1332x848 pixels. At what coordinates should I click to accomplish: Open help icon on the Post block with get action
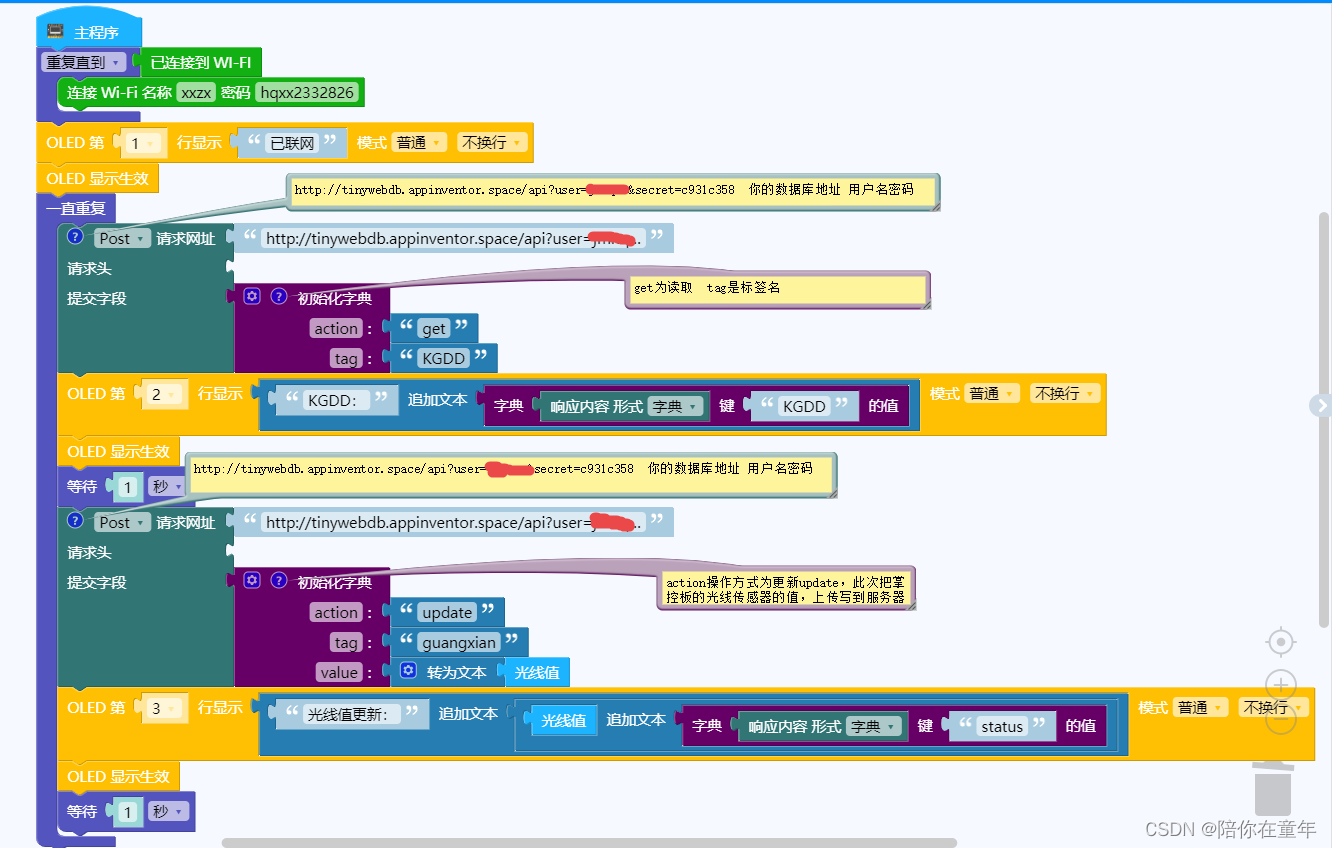[75, 237]
